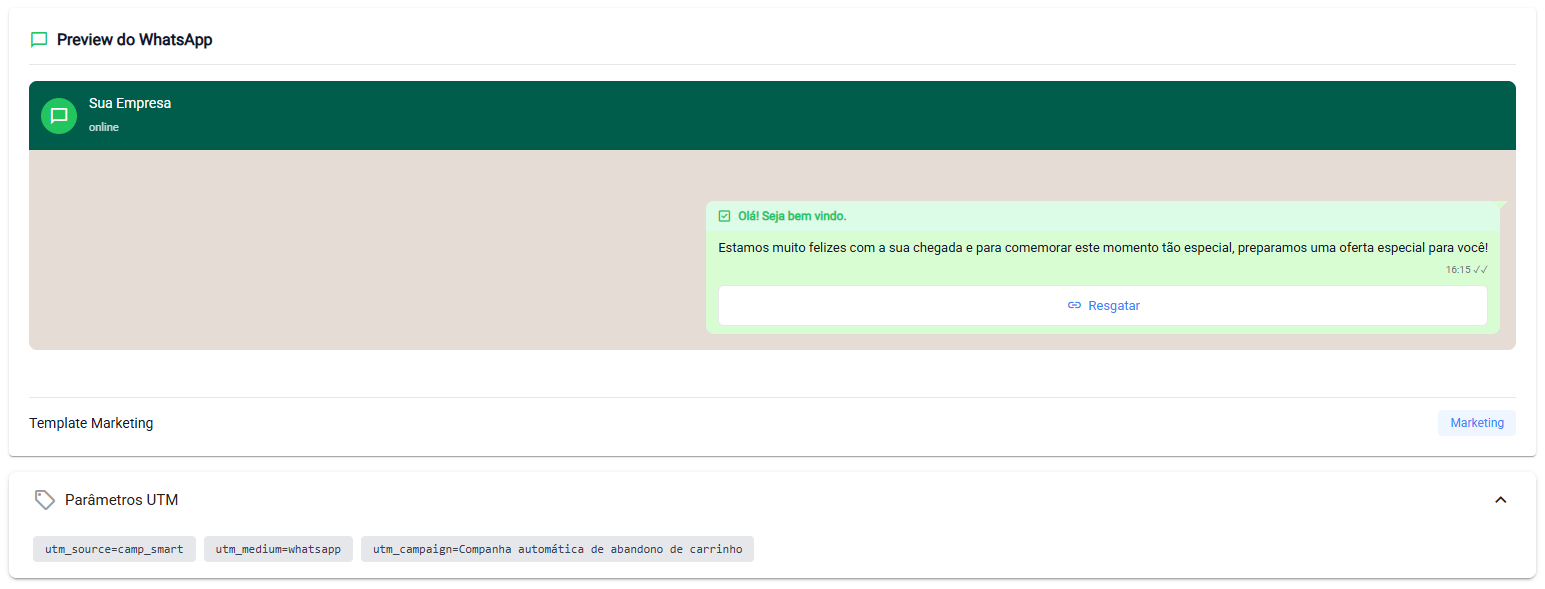This screenshot has width=1545, height=589.
Task: Click the 16:15 message timestamp
Action: [x=1457, y=270]
